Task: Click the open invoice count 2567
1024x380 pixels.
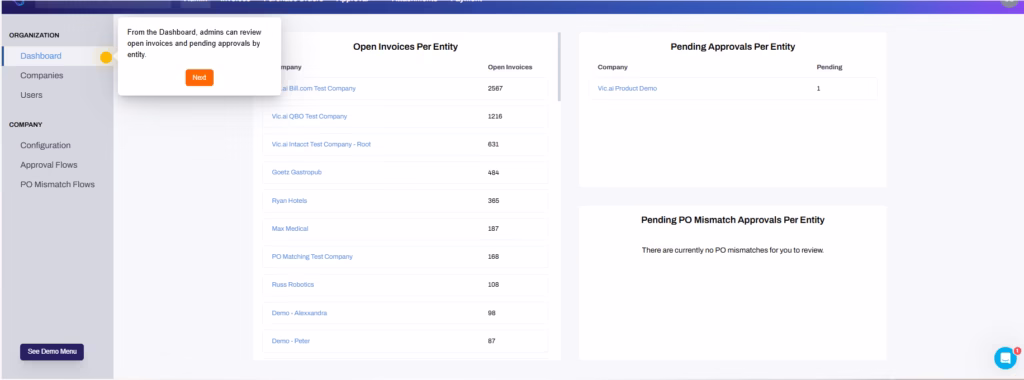Action: 495,88
